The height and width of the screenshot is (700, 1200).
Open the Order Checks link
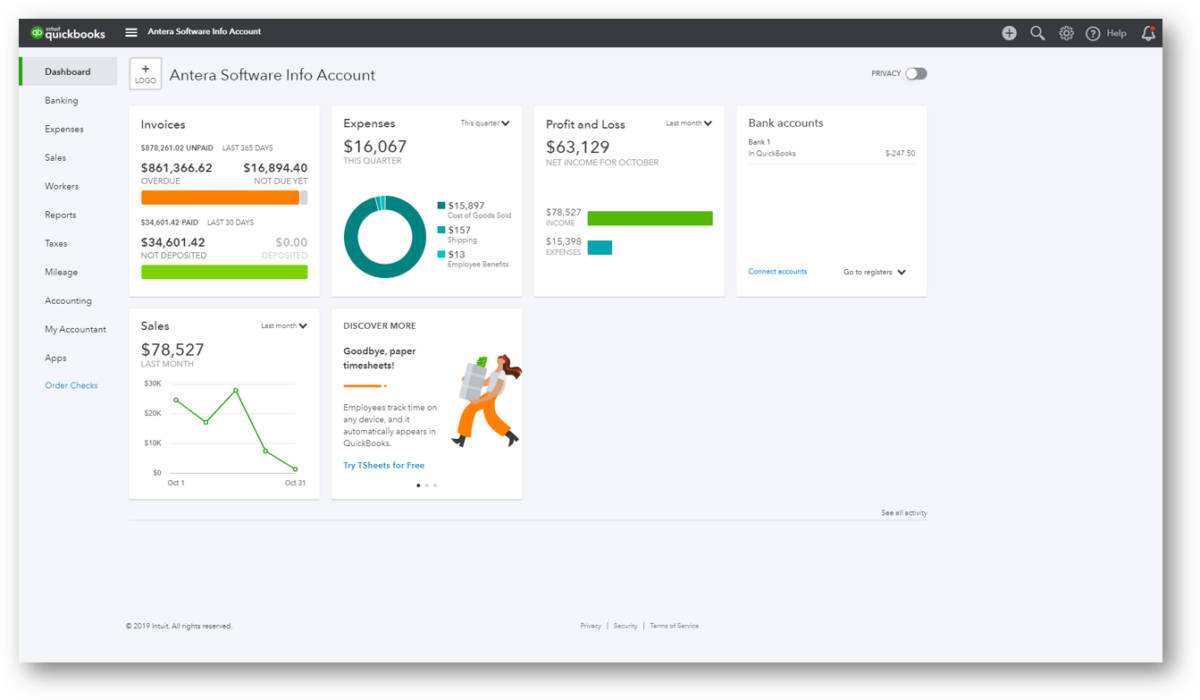[71, 385]
